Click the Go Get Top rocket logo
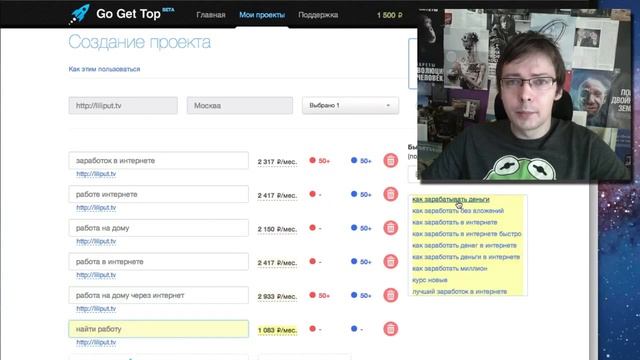 (x=79, y=14)
